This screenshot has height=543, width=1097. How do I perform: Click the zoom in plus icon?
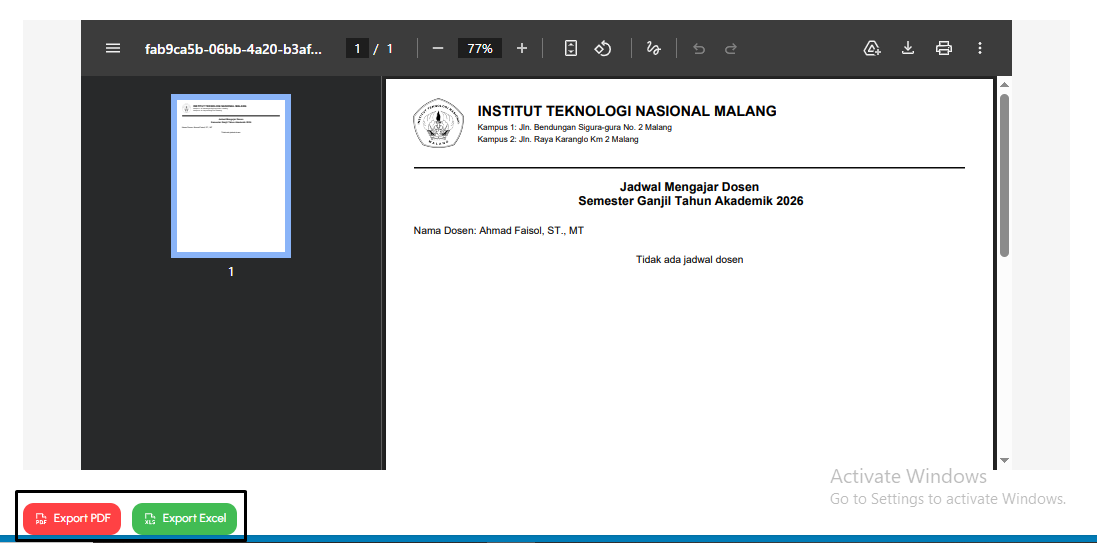click(x=522, y=48)
